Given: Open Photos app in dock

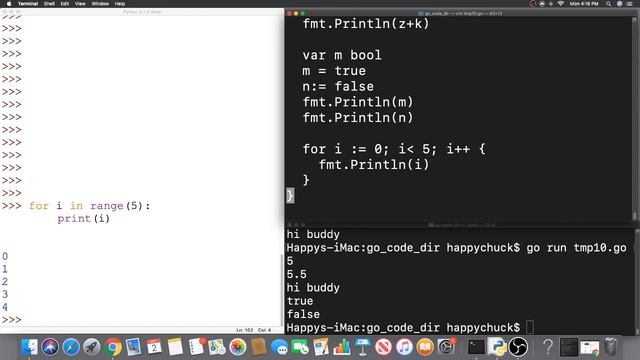Looking at the screenshot, I should pos(238,347).
